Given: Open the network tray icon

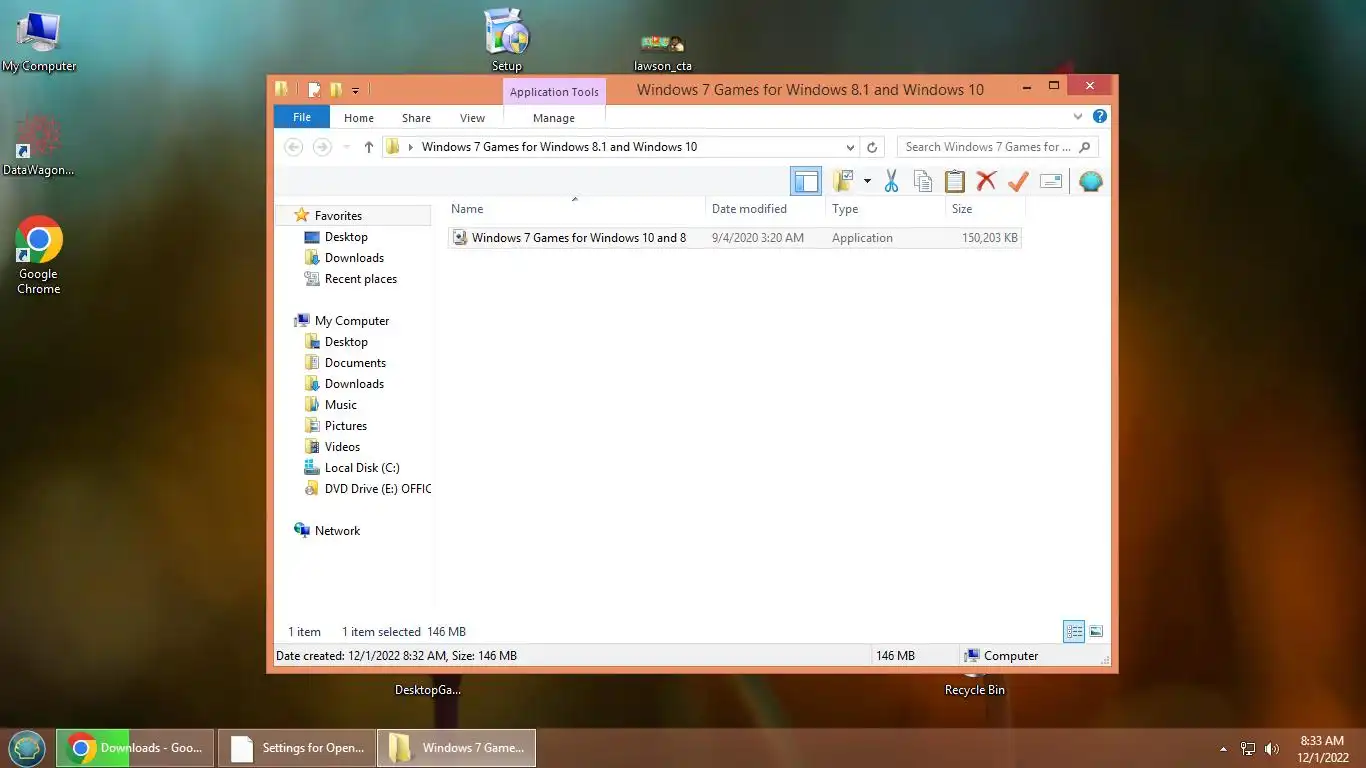Looking at the screenshot, I should 1248,748.
